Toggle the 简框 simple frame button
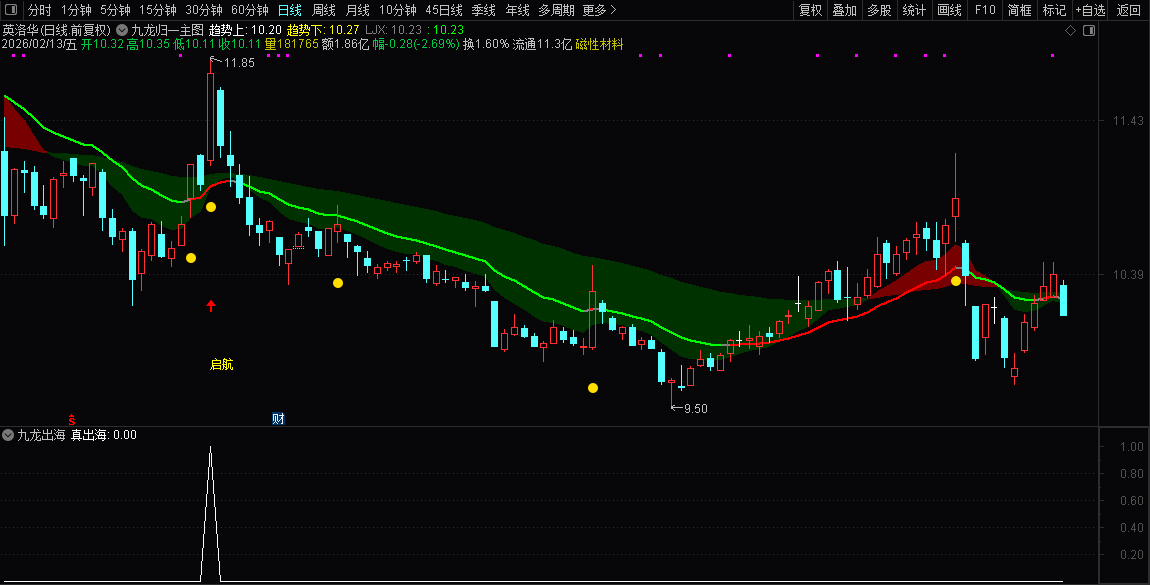Screen dimensions: 1150x585 pyautogui.click(x=1019, y=10)
